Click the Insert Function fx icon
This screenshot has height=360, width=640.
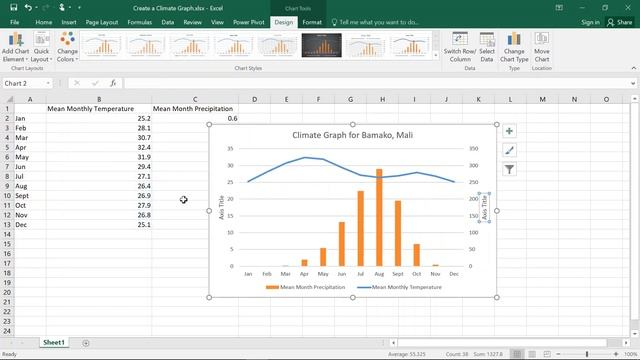click(x=113, y=83)
